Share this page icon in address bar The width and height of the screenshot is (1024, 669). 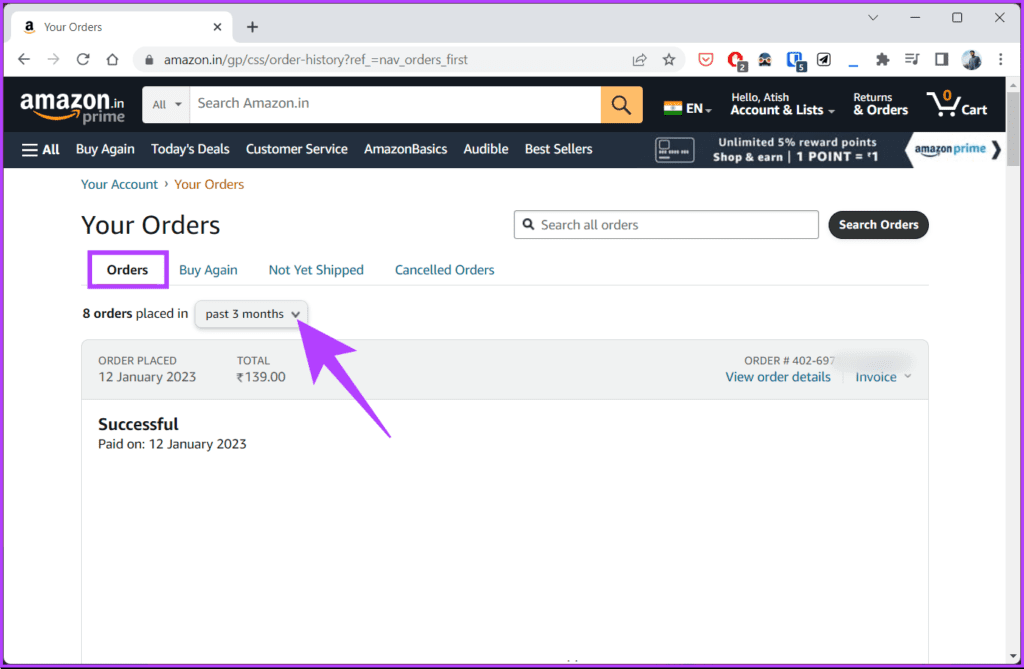pyautogui.click(x=639, y=60)
